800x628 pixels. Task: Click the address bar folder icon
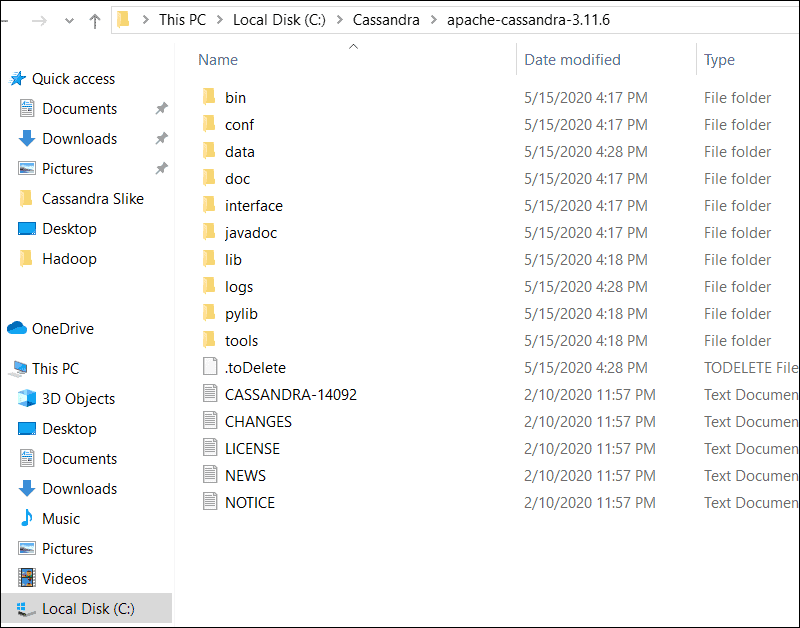[x=123, y=20]
